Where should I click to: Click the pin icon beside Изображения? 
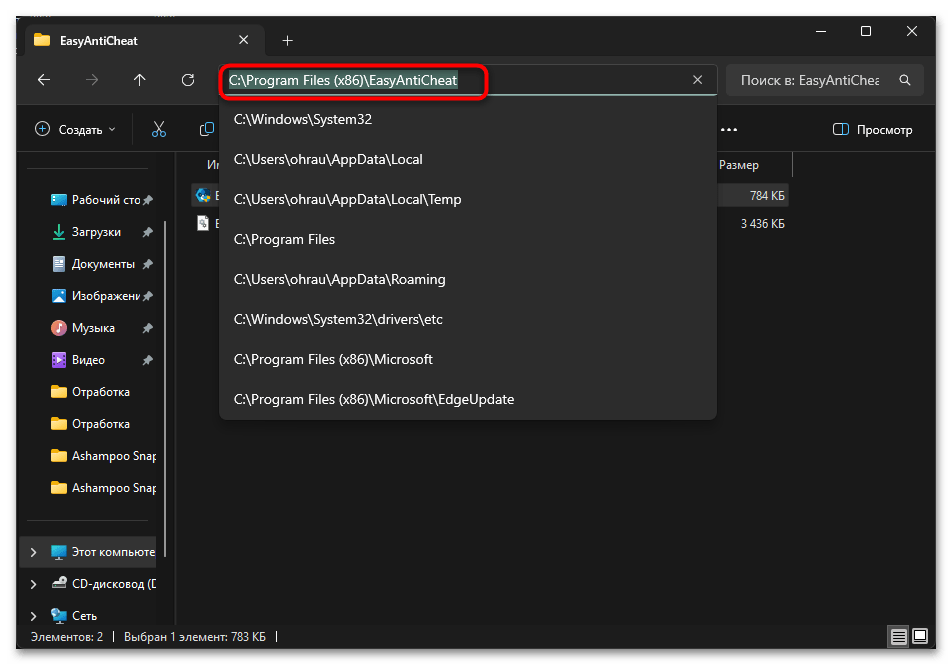pos(148,296)
